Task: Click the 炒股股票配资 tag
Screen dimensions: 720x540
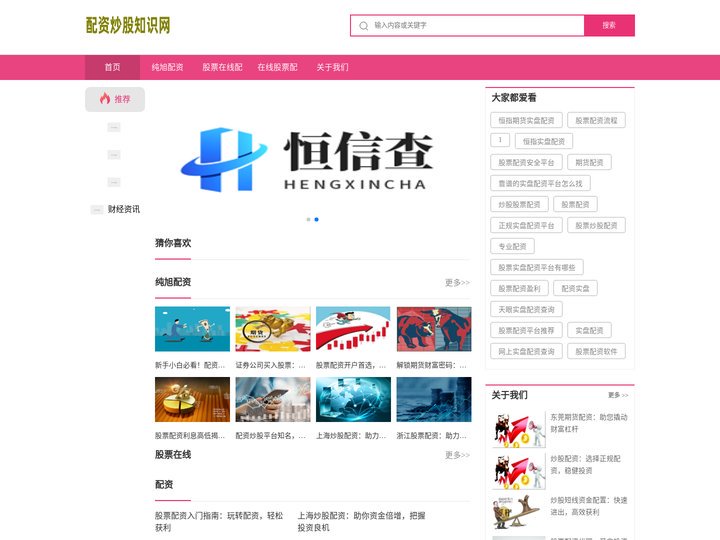Action: coord(519,204)
